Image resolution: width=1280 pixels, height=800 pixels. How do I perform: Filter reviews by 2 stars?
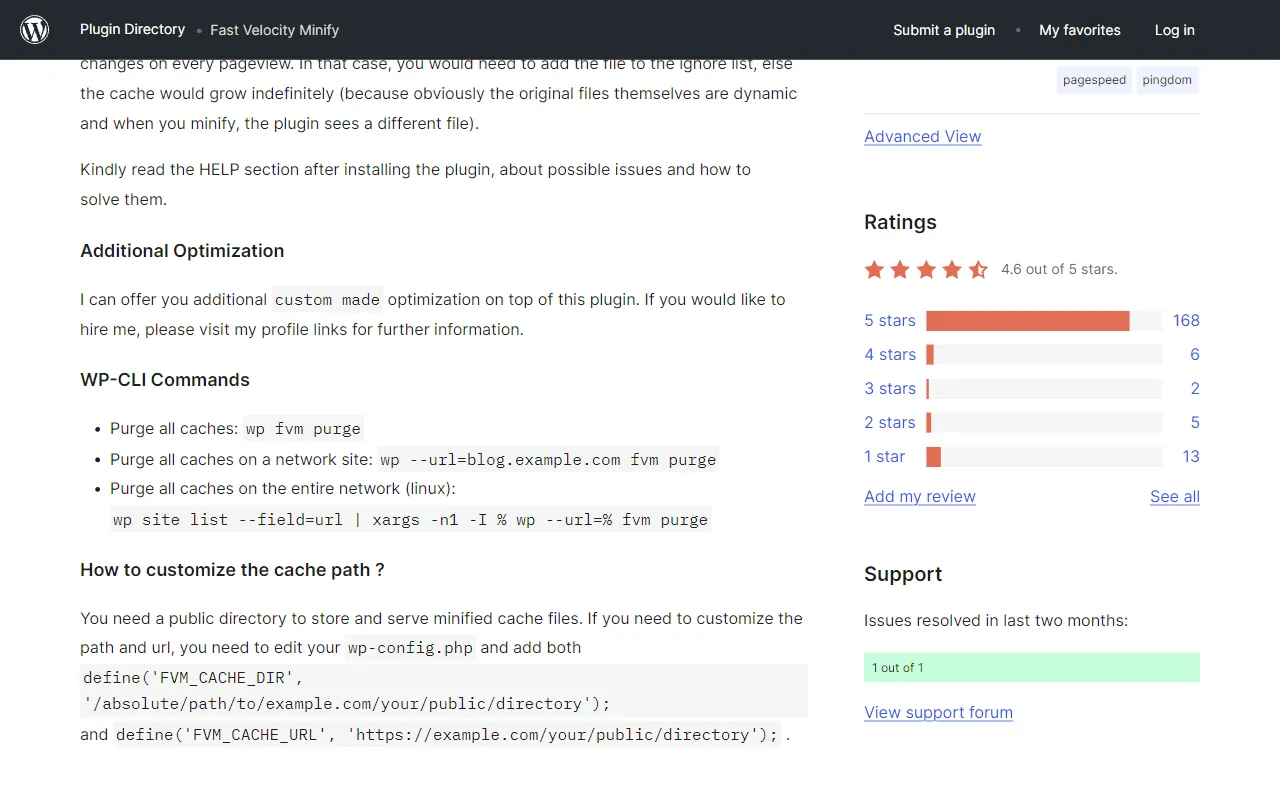pyautogui.click(x=890, y=422)
